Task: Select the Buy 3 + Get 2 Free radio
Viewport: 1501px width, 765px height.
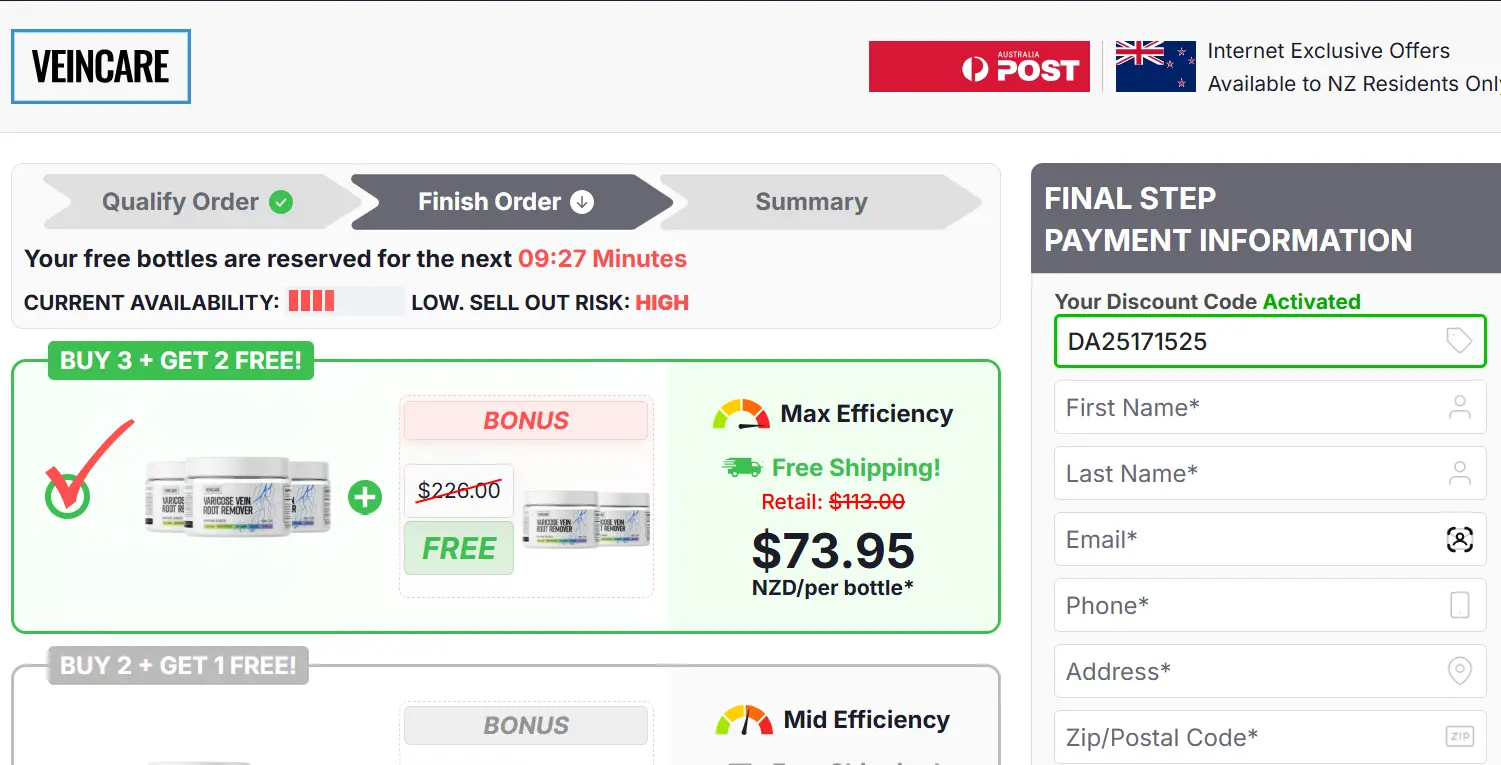Action: coord(67,497)
